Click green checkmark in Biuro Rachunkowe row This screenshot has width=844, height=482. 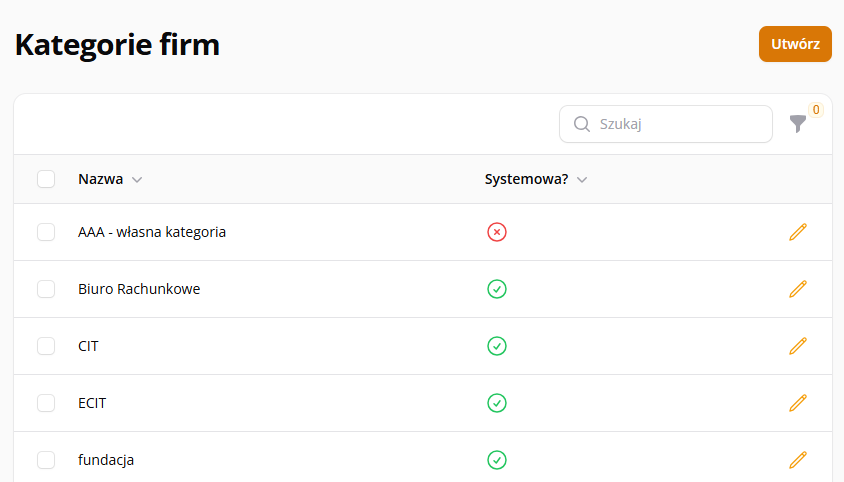click(x=497, y=289)
